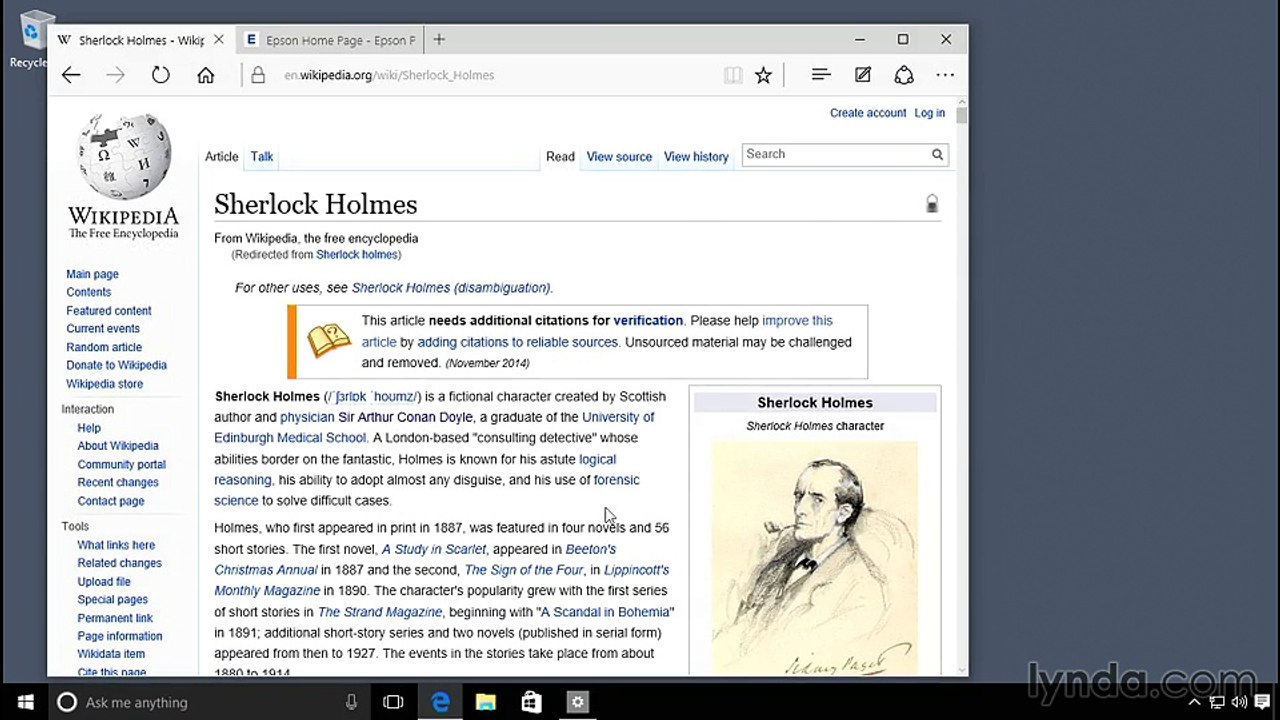Click the page protection padlock icon

(x=932, y=204)
